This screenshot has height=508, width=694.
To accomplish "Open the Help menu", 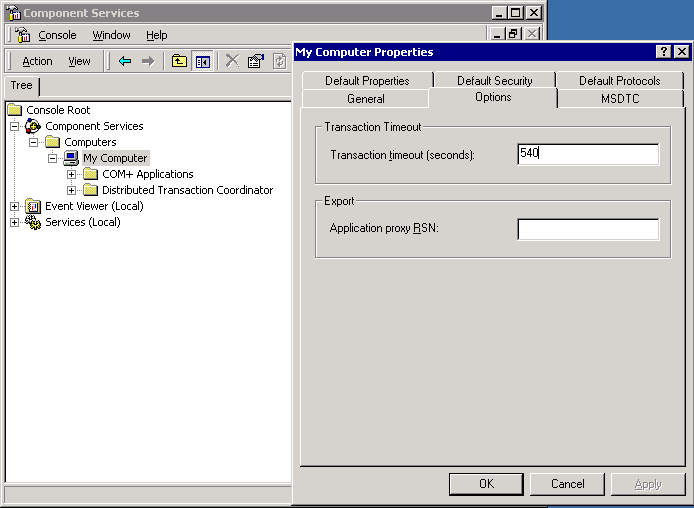I will (157, 35).
